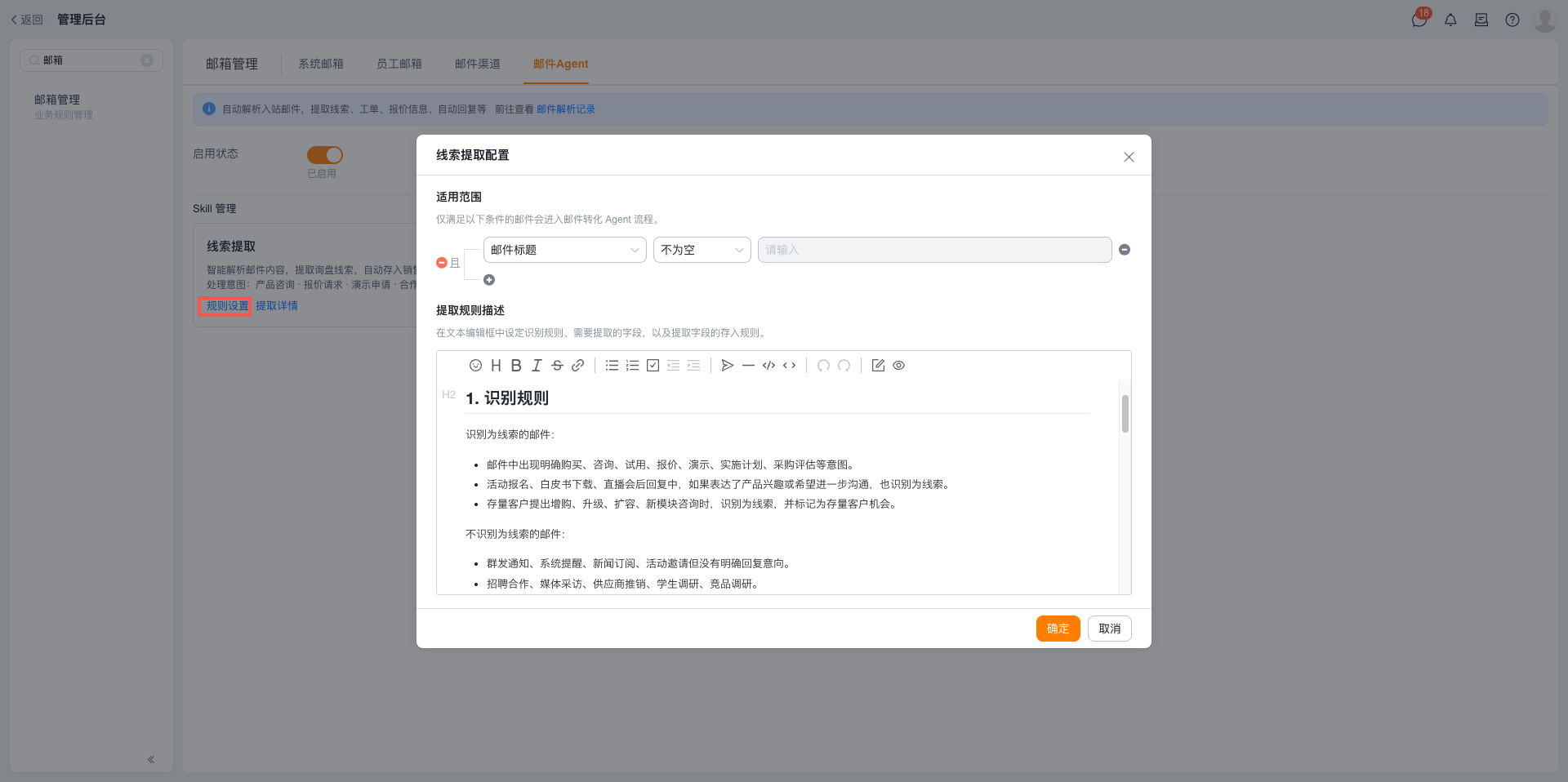The image size is (1568, 782).
Task: Toggle the 启用状态 switch
Action: 325,155
